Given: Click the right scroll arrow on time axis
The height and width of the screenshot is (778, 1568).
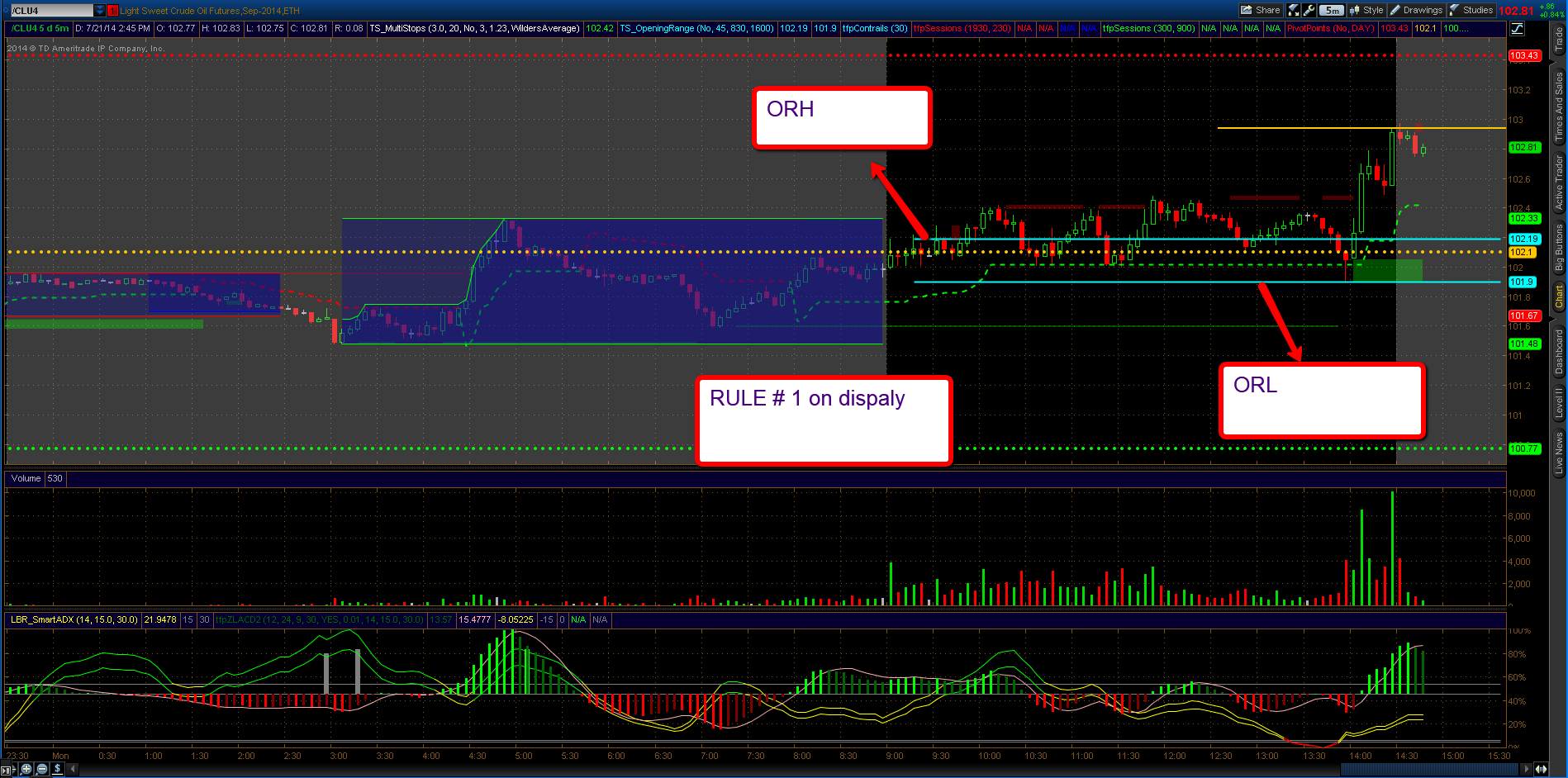Looking at the screenshot, I should (1527, 769).
